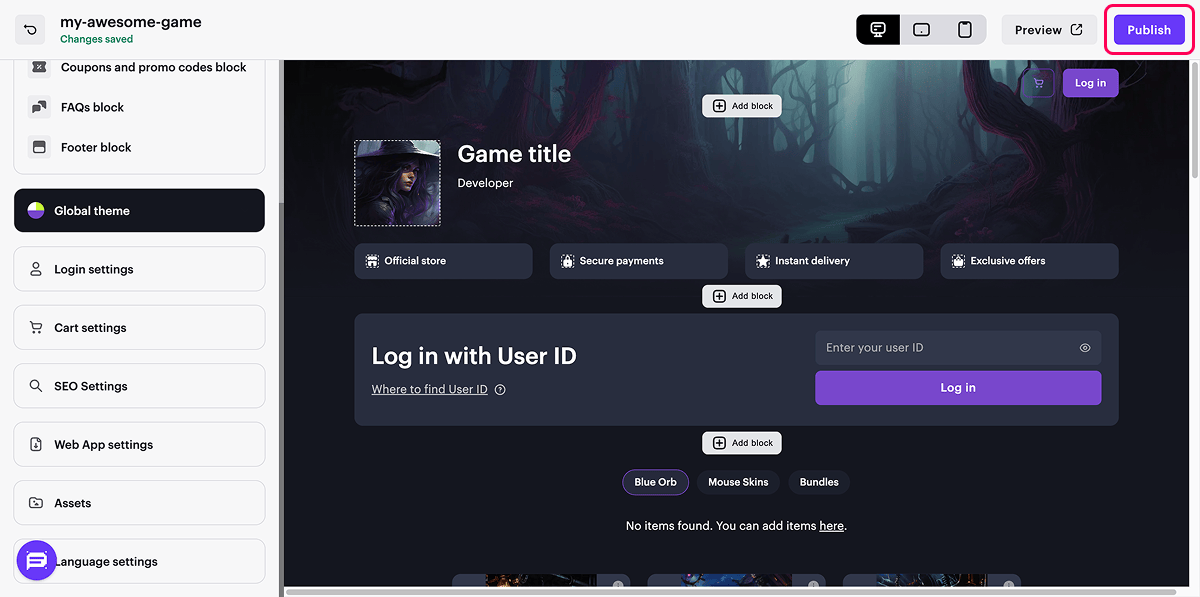
Task: Add block above the game title
Action: pyautogui.click(x=742, y=106)
